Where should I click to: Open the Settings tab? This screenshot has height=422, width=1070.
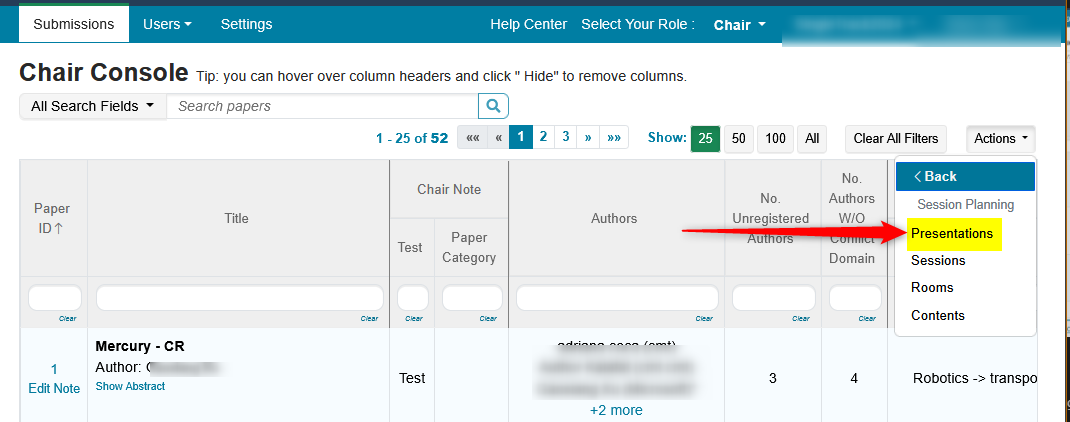click(x=246, y=23)
